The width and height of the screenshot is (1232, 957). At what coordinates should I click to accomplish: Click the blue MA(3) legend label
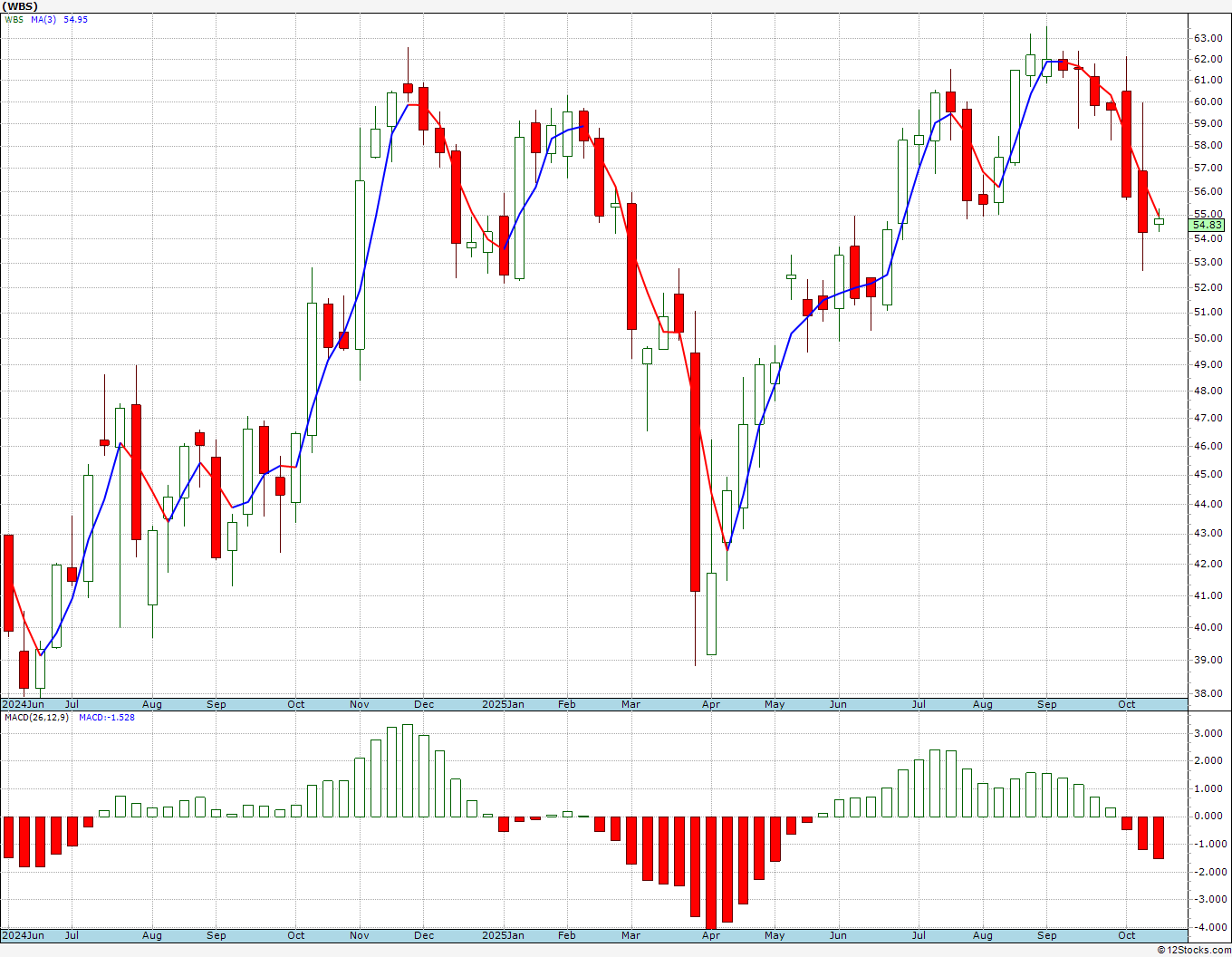pos(44,19)
